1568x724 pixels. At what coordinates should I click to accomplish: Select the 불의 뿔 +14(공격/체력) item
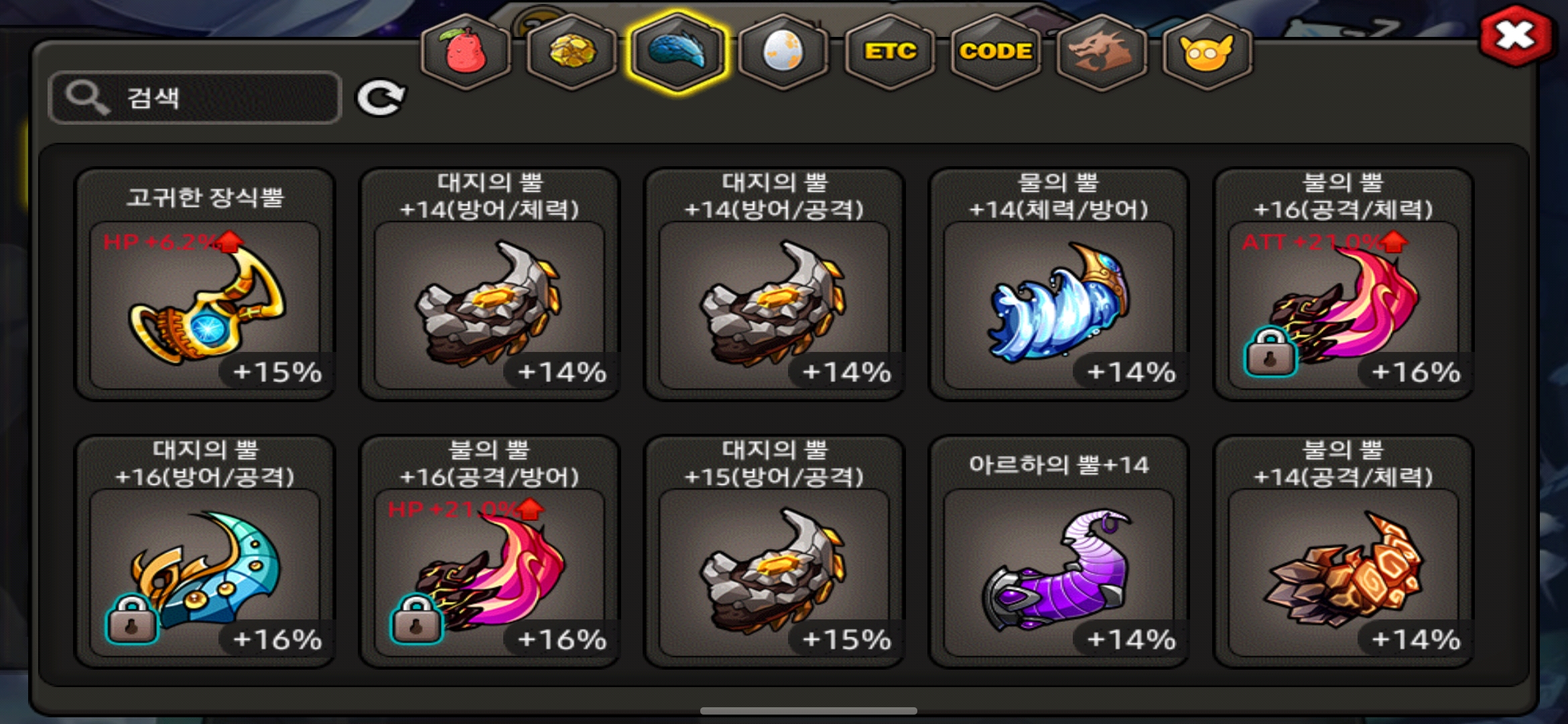pyautogui.click(x=1343, y=552)
